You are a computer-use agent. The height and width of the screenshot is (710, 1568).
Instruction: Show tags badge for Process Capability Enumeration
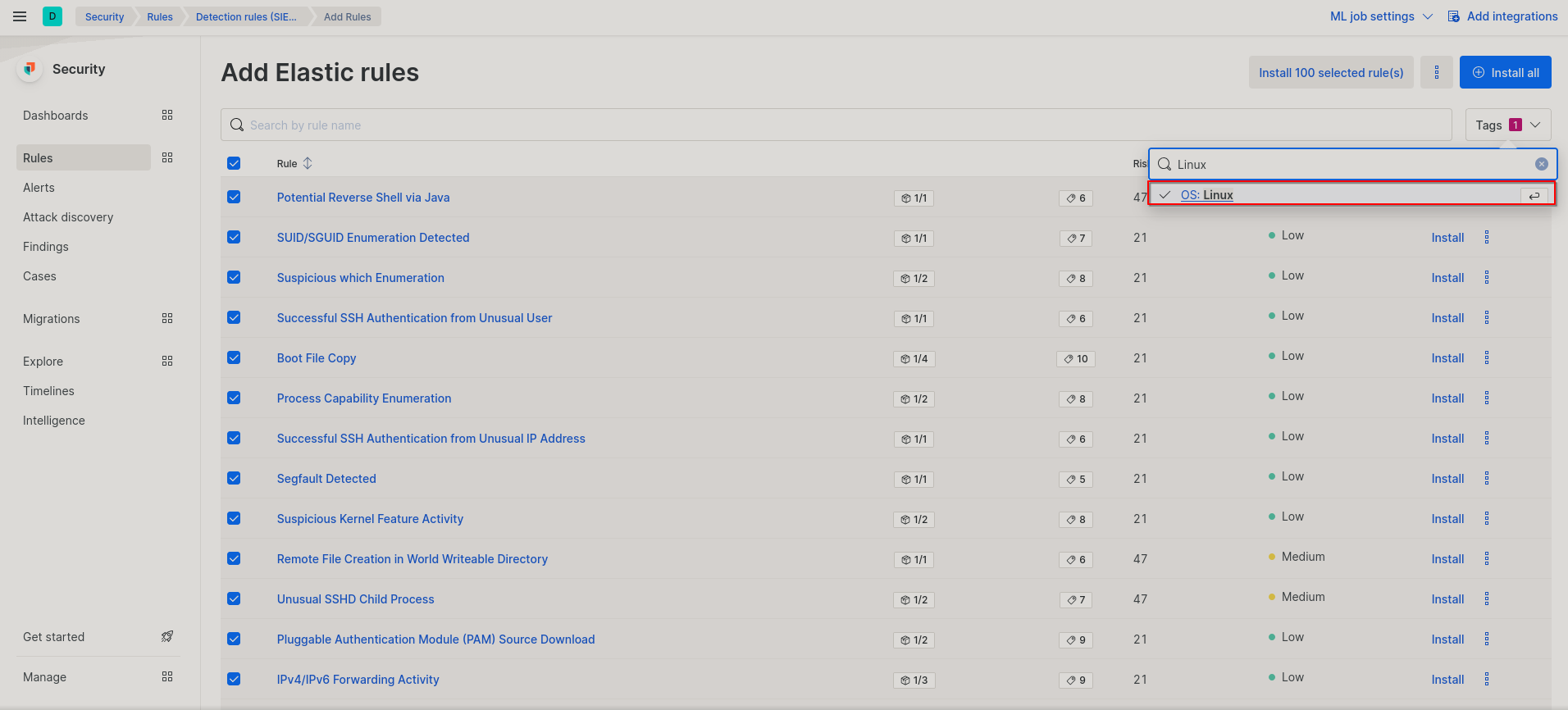coord(1076,399)
